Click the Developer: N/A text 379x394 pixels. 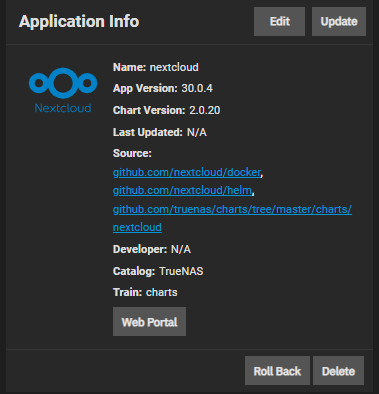[x=152, y=249]
